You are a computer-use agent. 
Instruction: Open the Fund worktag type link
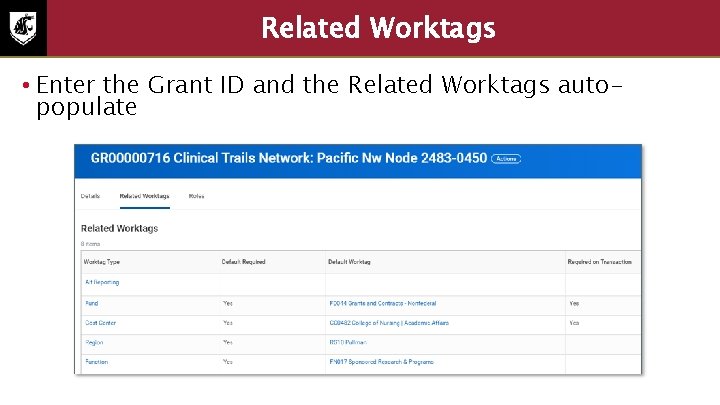(91, 304)
